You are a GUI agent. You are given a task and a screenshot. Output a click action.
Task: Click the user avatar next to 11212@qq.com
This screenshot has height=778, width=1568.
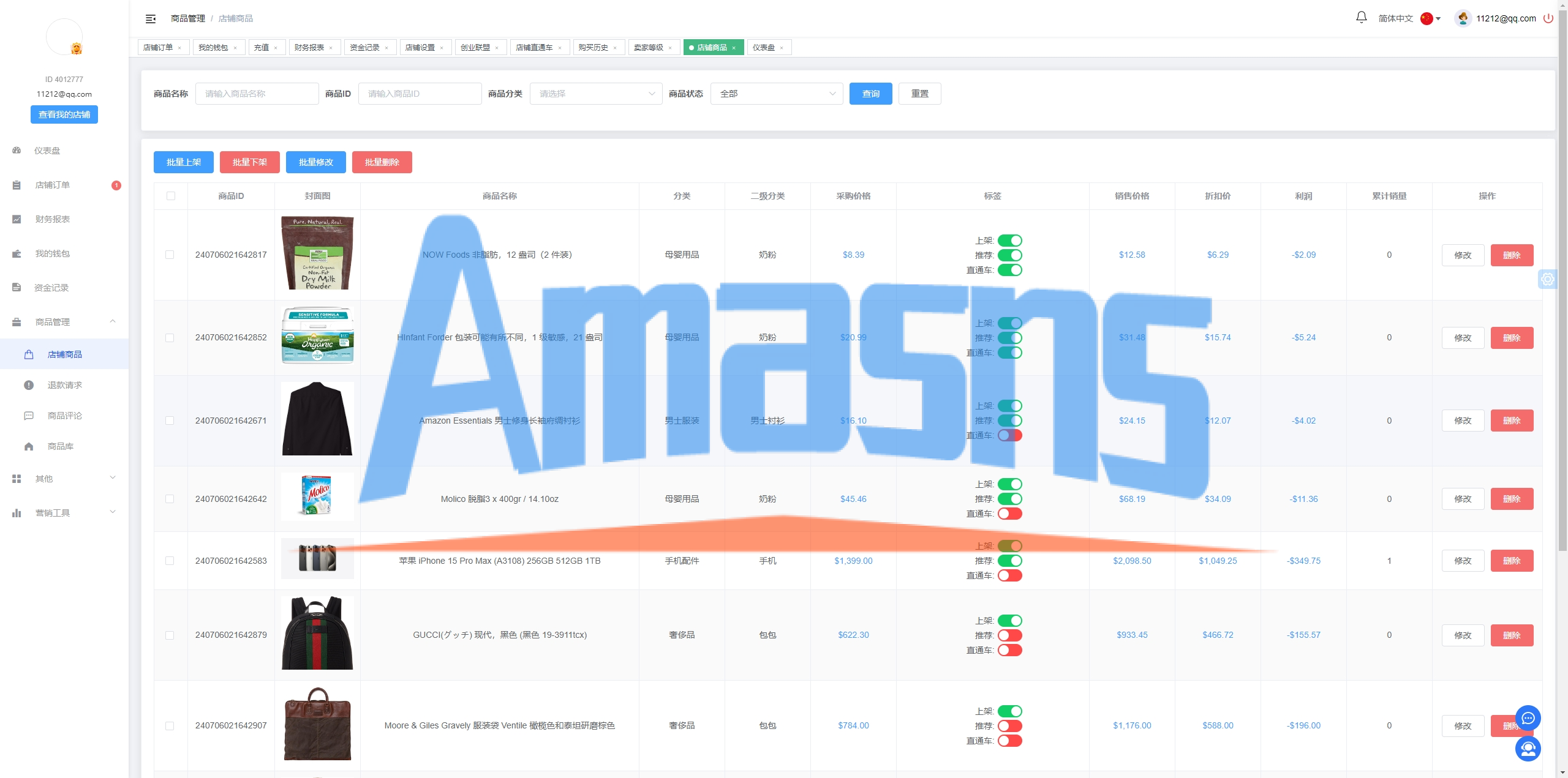click(1463, 18)
